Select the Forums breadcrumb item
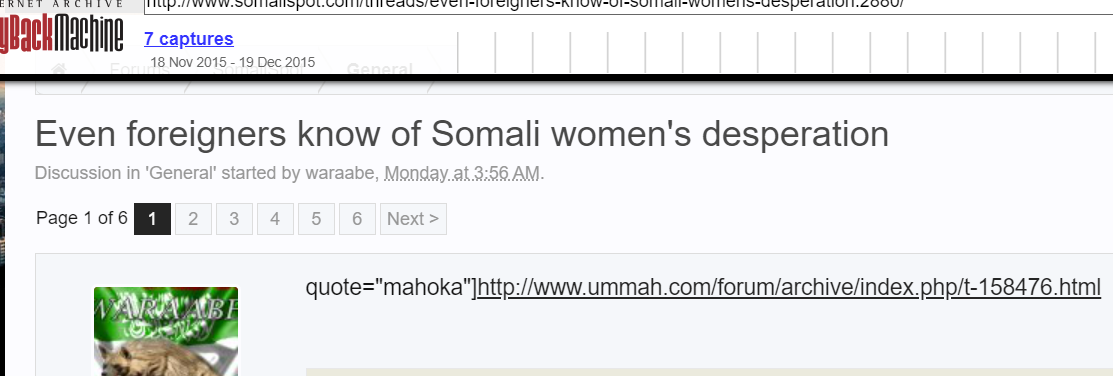Viewport: 1113px width, 376px height. (139, 70)
